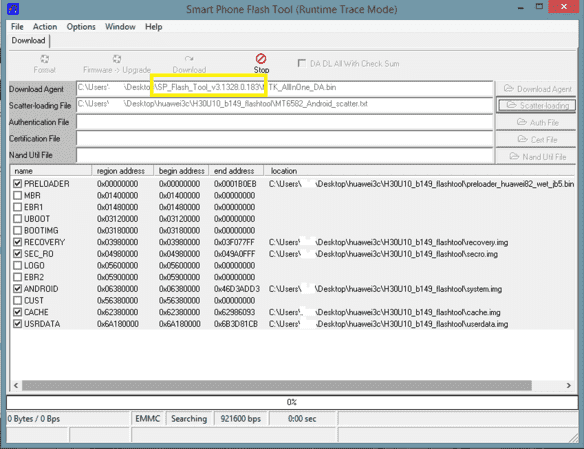Click the begin address column header
The width and height of the screenshot is (584, 449).
[x=181, y=171]
